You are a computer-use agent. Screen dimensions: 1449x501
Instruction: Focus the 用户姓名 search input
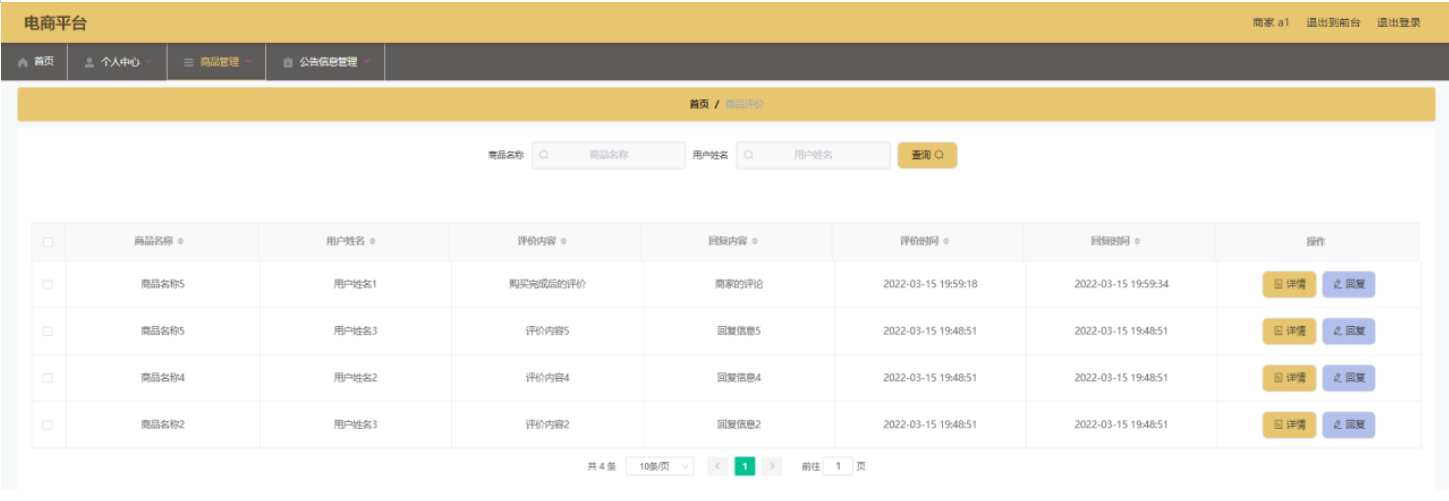[813, 155]
